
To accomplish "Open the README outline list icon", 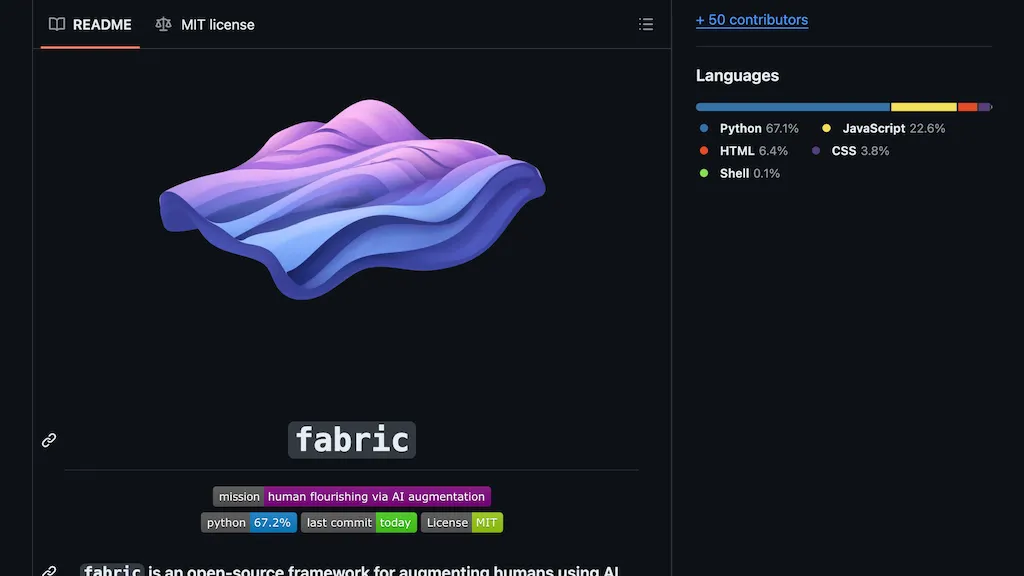I will click(x=646, y=24).
